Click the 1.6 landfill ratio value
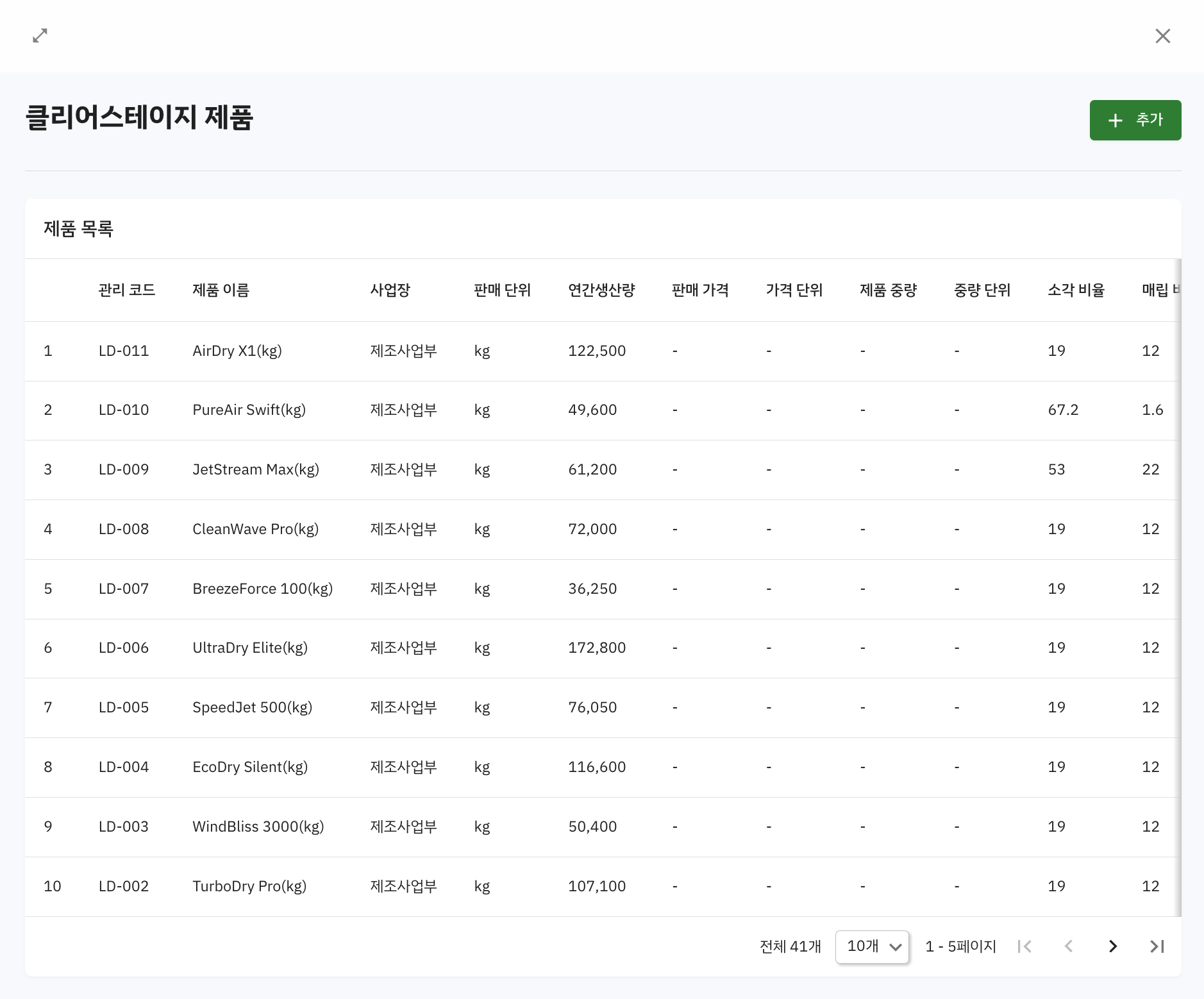This screenshot has width=1204, height=999. 1152,410
